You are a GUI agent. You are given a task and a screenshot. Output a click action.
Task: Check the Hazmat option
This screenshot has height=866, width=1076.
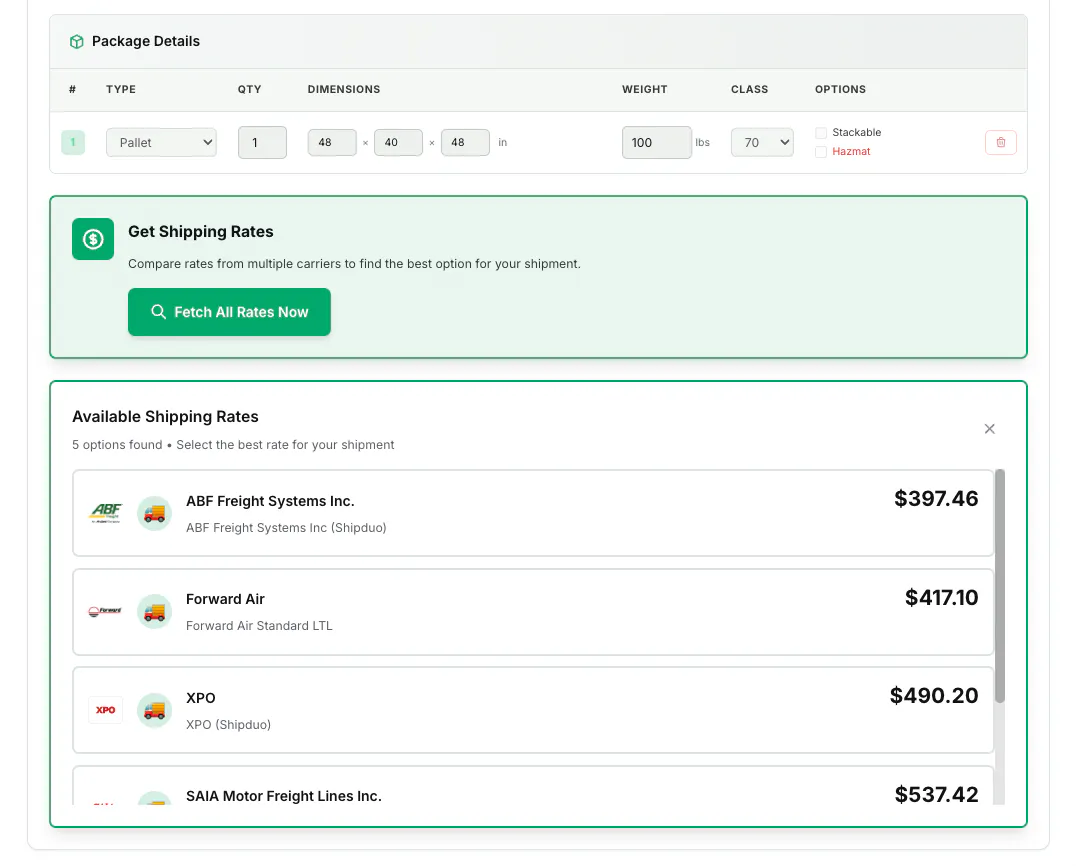click(821, 152)
